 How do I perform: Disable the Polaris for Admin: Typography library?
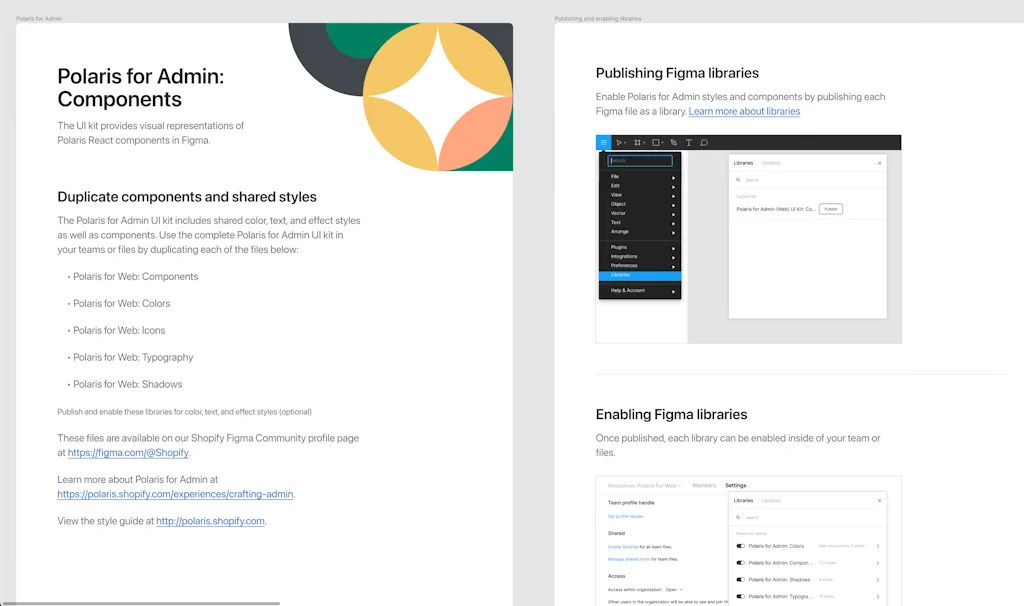(740, 597)
